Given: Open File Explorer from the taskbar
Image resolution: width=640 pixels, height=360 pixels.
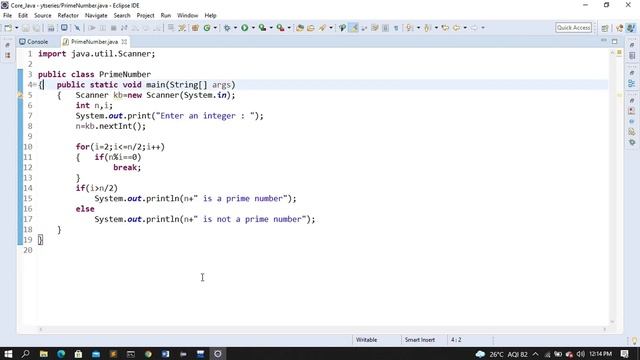Looking at the screenshot, I should click(43, 354).
